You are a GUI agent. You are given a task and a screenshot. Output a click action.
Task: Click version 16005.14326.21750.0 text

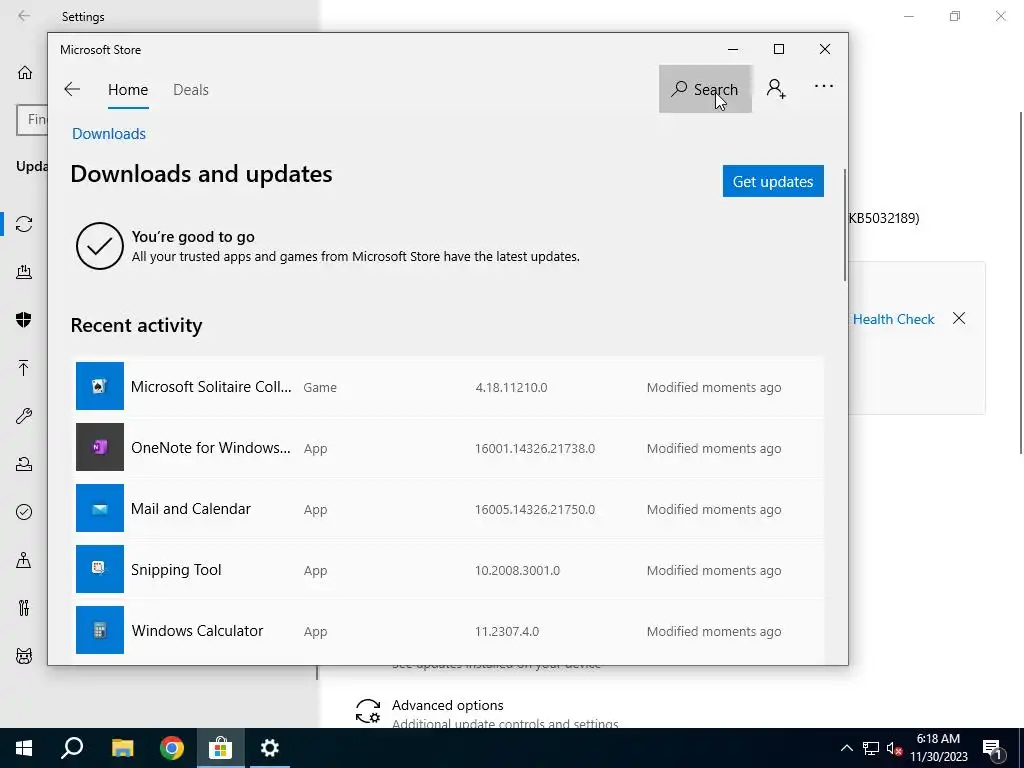tap(535, 509)
